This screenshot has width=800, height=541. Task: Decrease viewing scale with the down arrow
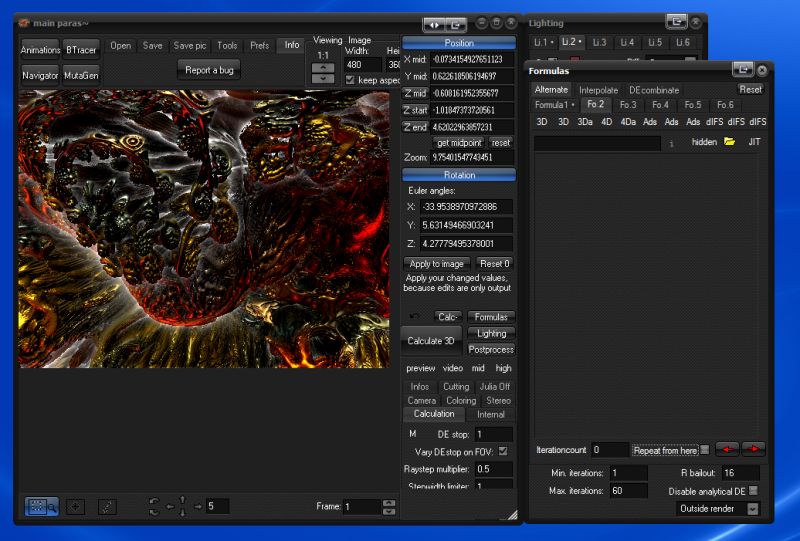(x=323, y=79)
